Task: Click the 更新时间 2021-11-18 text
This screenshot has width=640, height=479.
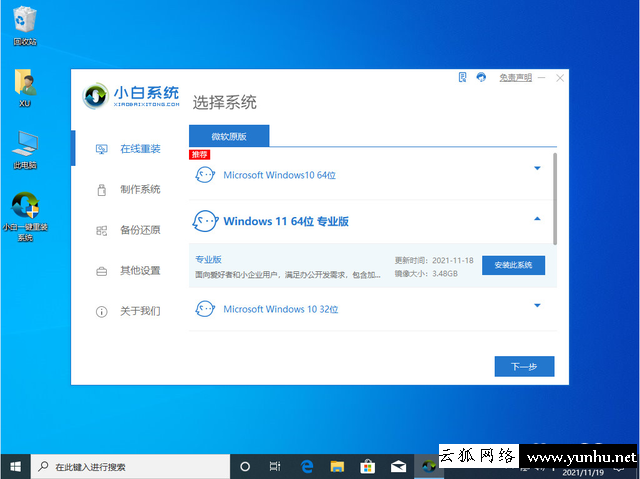Action: pyautogui.click(x=434, y=260)
